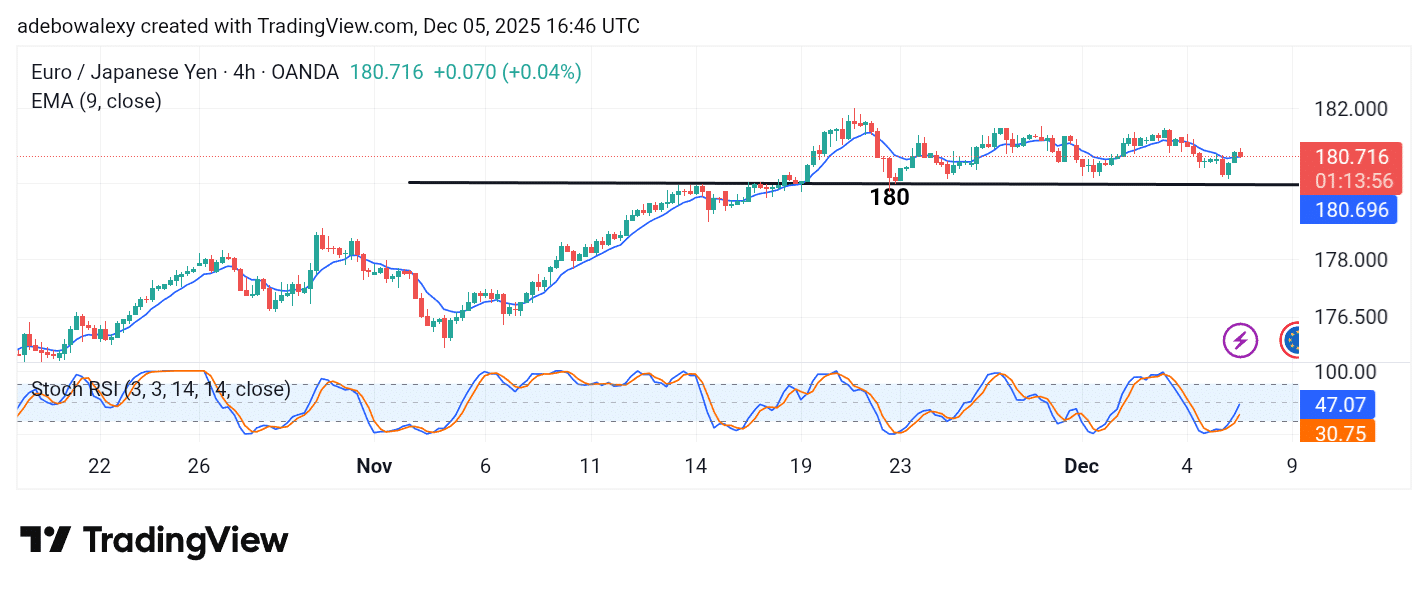1428x591 pixels.
Task: Click the blue Stoch RSI value 47.07
Action: (x=1338, y=404)
